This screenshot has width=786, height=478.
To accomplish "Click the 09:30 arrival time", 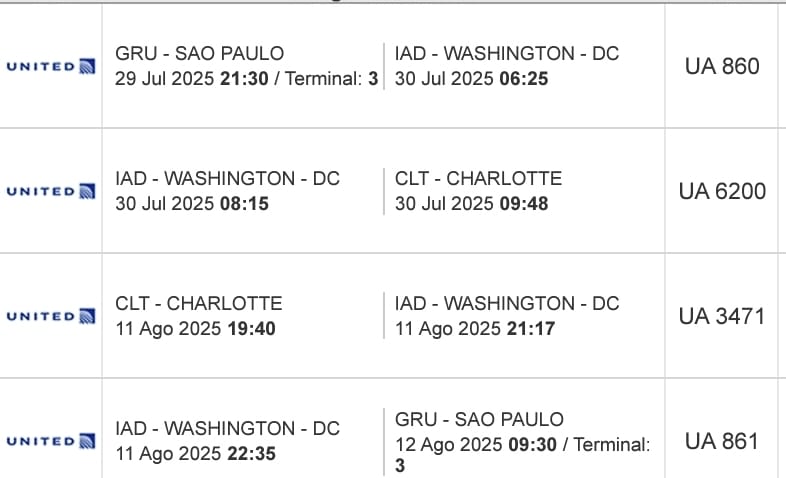I will (529, 444).
